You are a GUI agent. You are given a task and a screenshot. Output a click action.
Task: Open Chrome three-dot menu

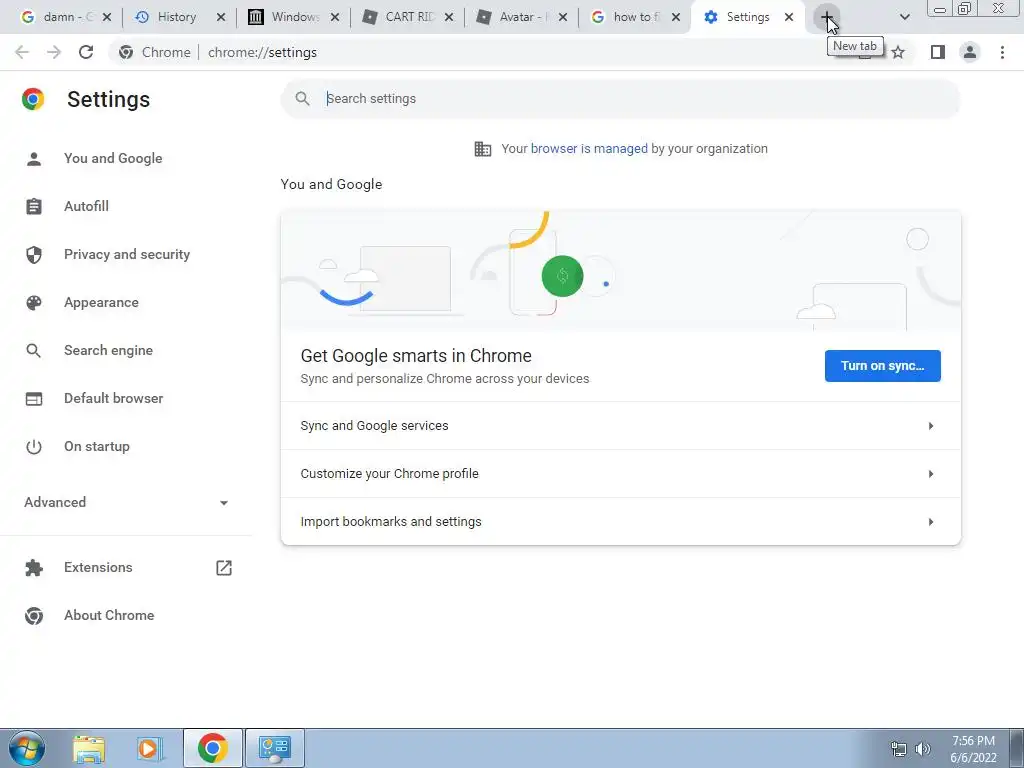coord(1002,52)
